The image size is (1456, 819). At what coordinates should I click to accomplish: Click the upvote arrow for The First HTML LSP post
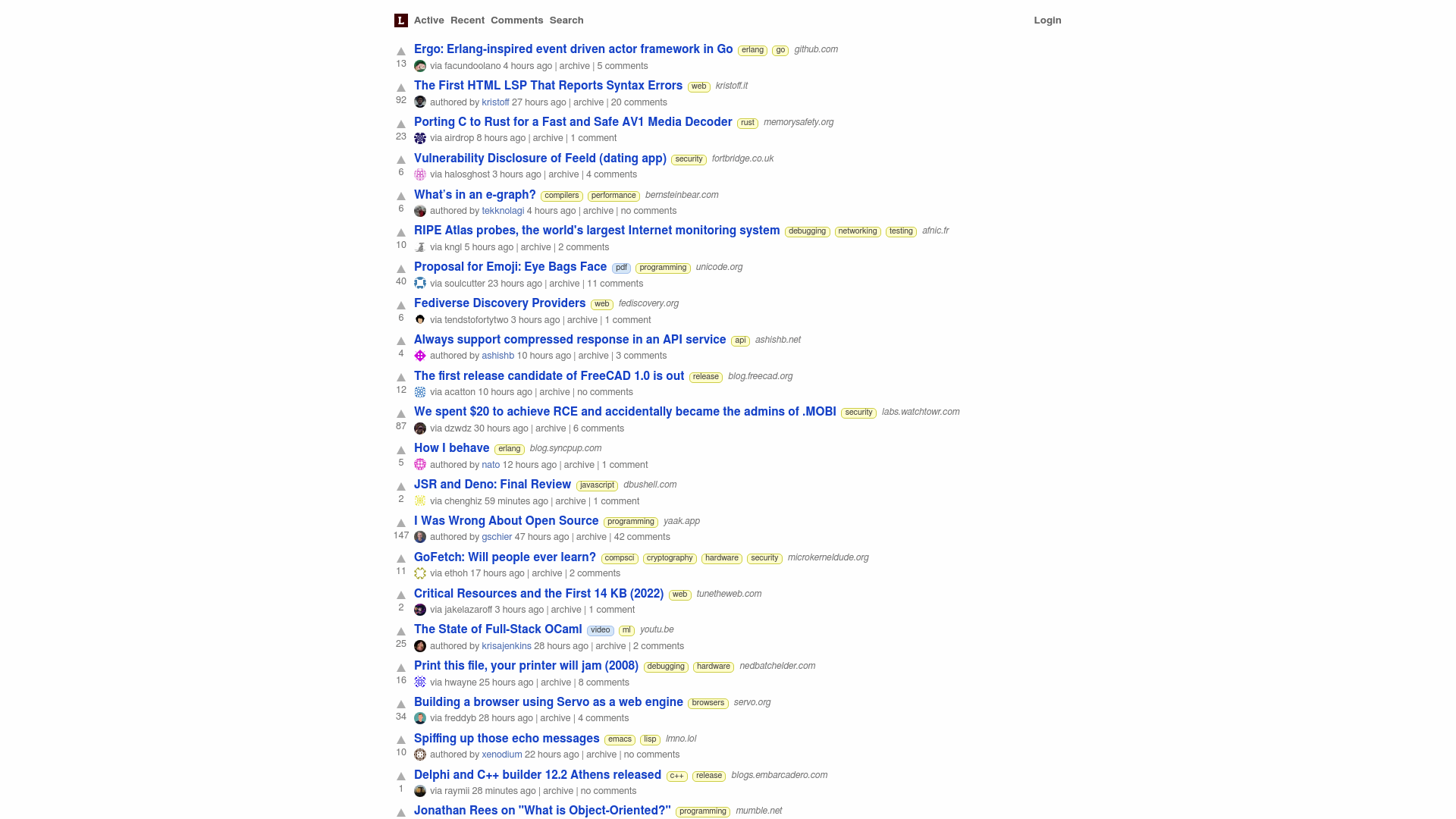(x=401, y=87)
